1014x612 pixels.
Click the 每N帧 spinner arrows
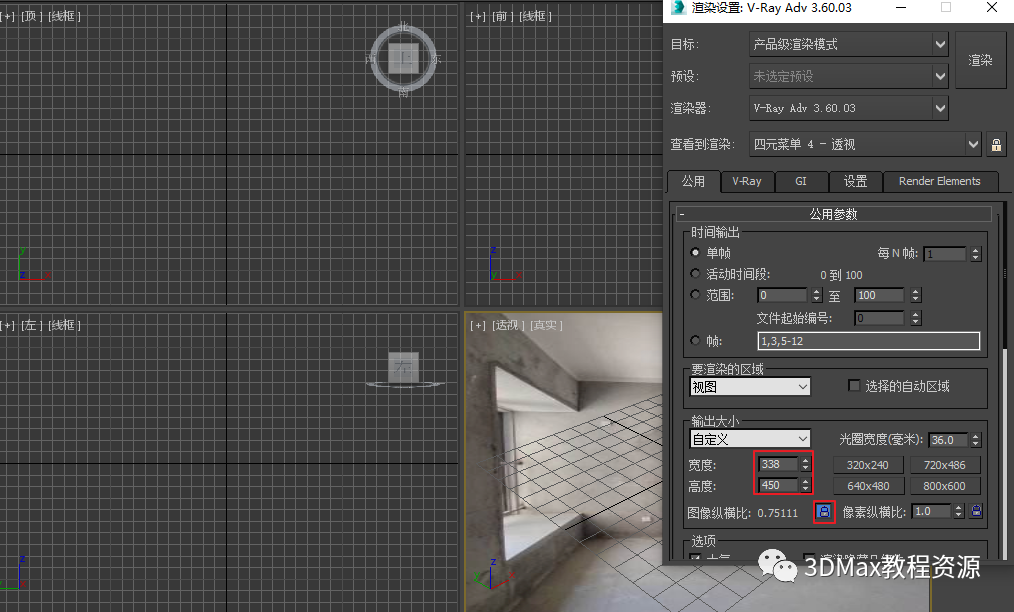click(976, 254)
